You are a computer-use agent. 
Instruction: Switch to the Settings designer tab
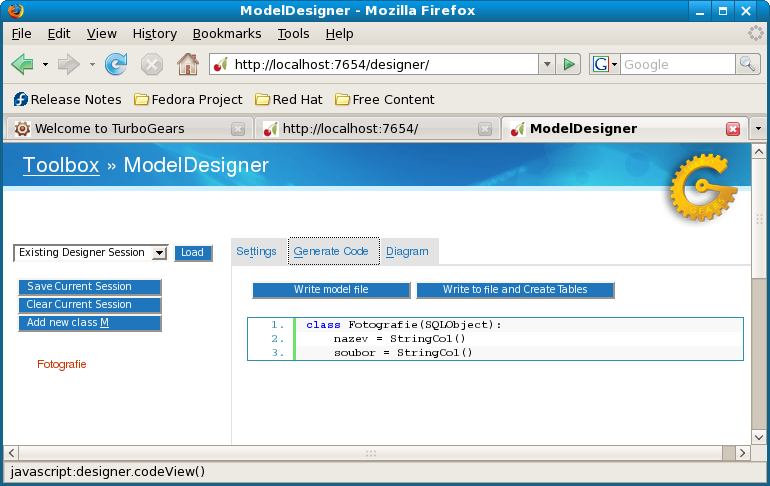click(x=256, y=251)
